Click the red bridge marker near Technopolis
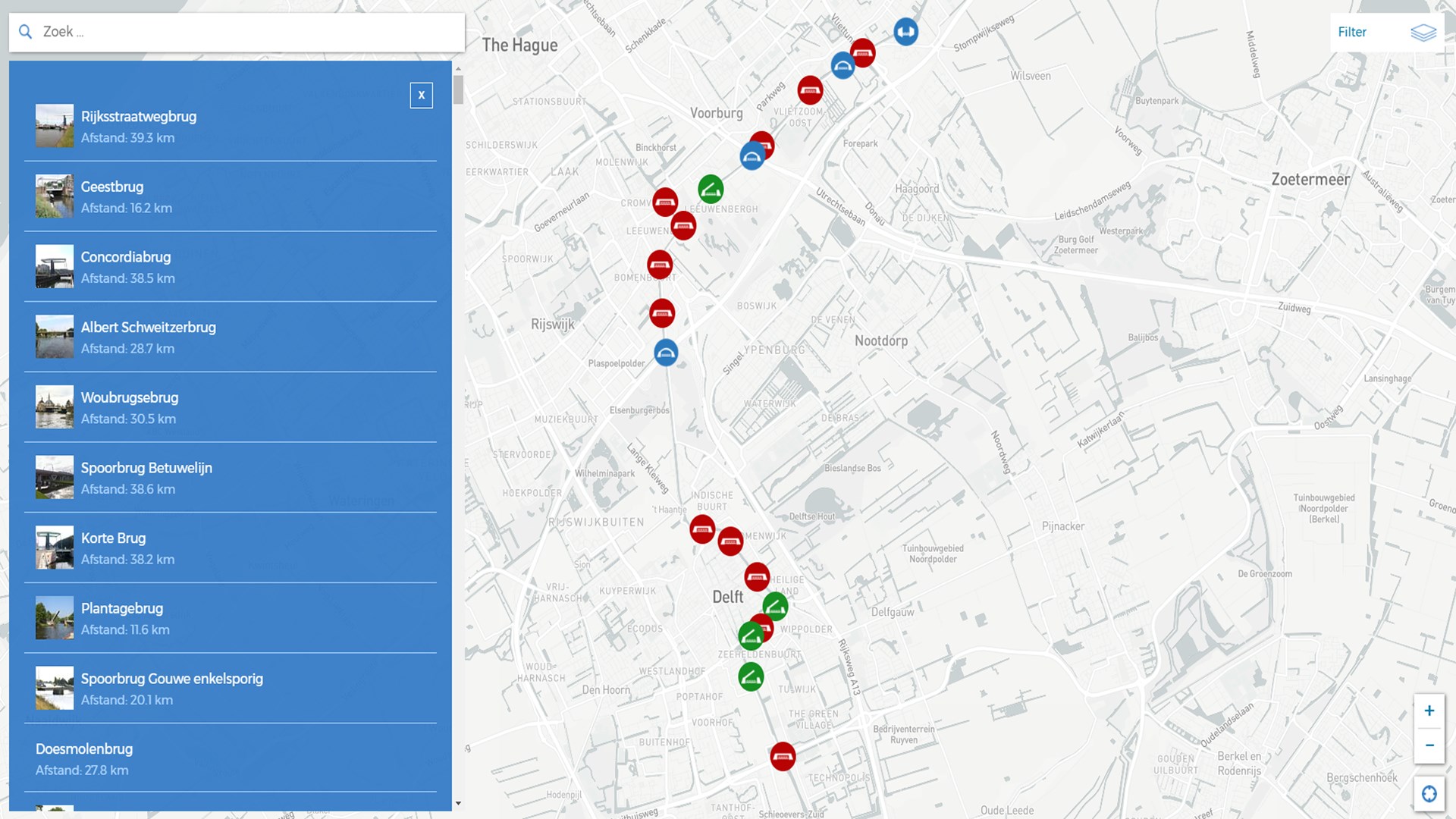The image size is (1456, 819). (783, 756)
